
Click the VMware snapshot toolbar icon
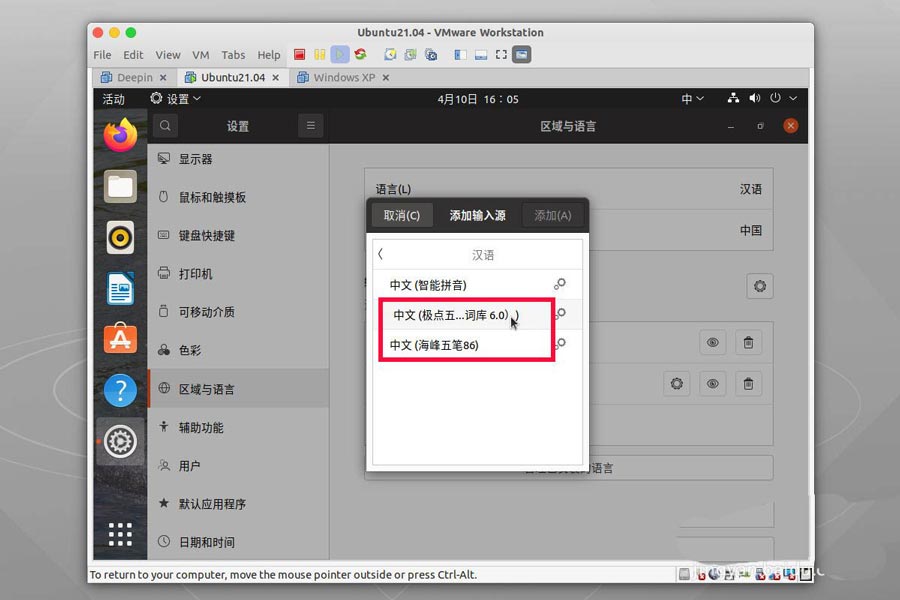pyautogui.click(x=390, y=55)
